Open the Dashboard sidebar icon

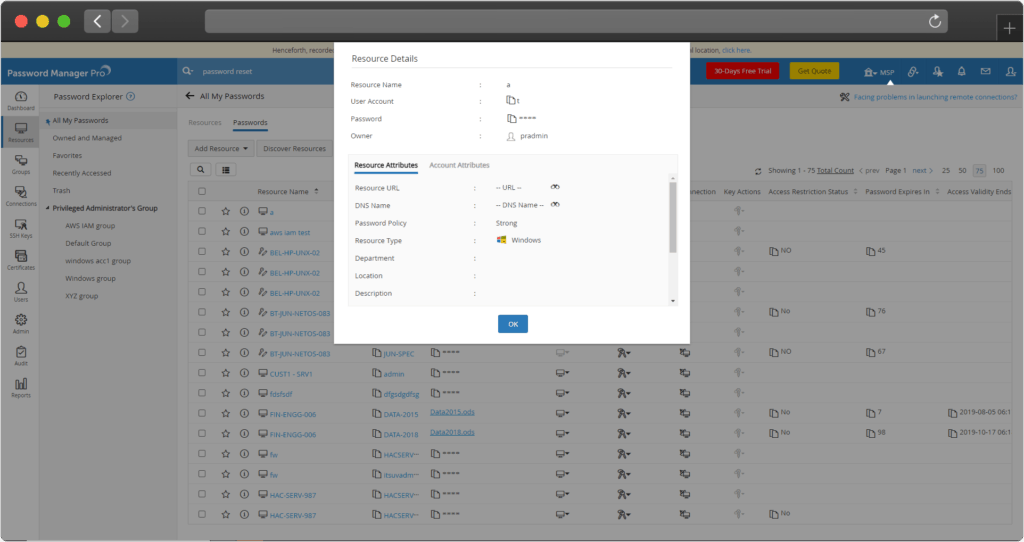coord(21,100)
